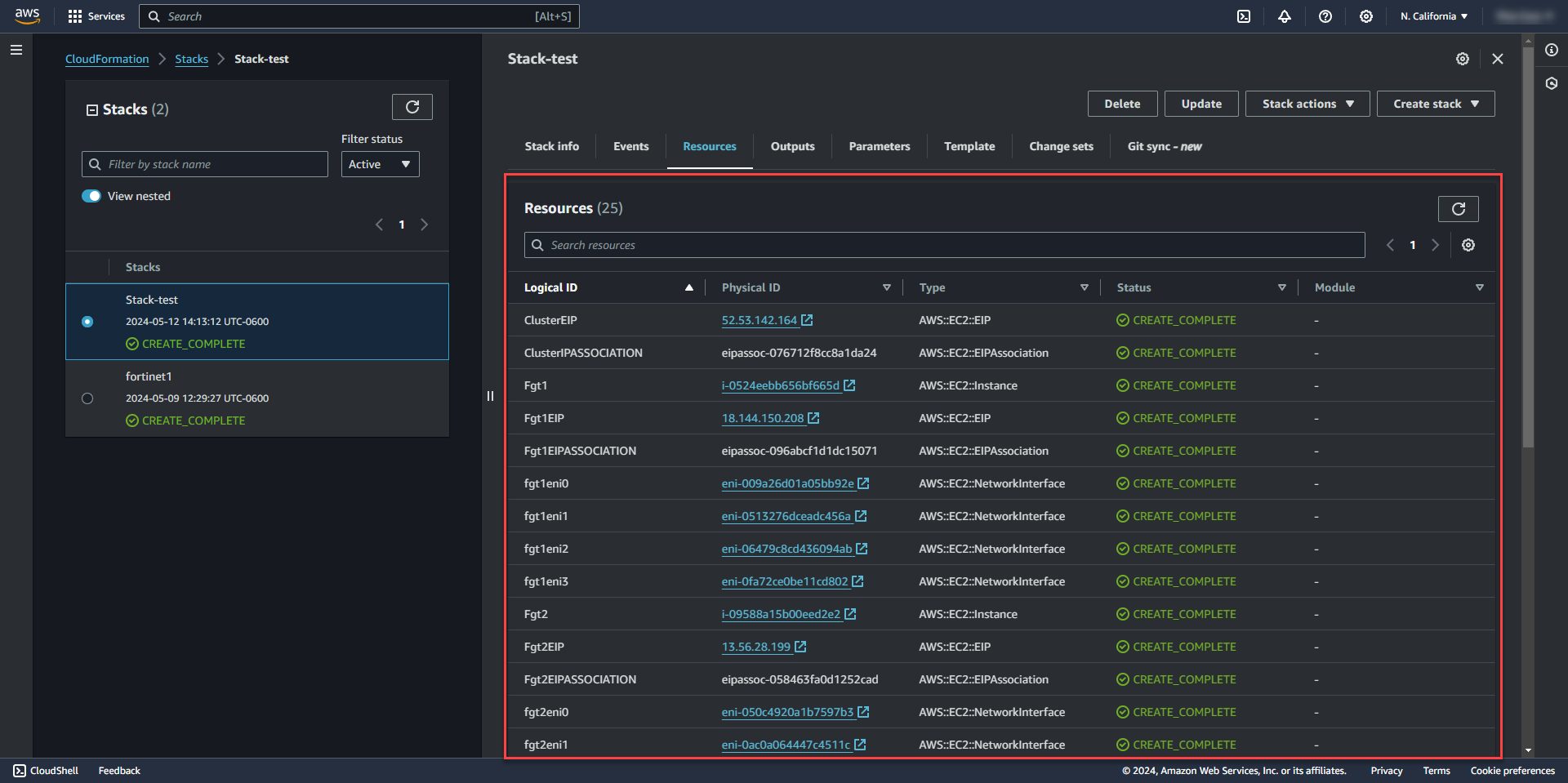Open CloudShell from the bottom bar

coord(46,771)
